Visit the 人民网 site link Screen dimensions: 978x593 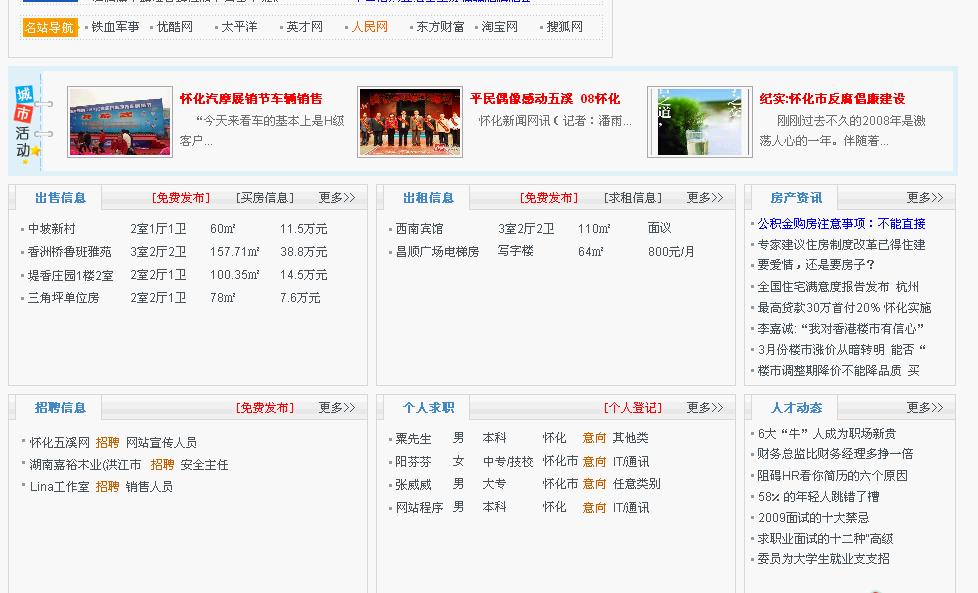[369, 27]
